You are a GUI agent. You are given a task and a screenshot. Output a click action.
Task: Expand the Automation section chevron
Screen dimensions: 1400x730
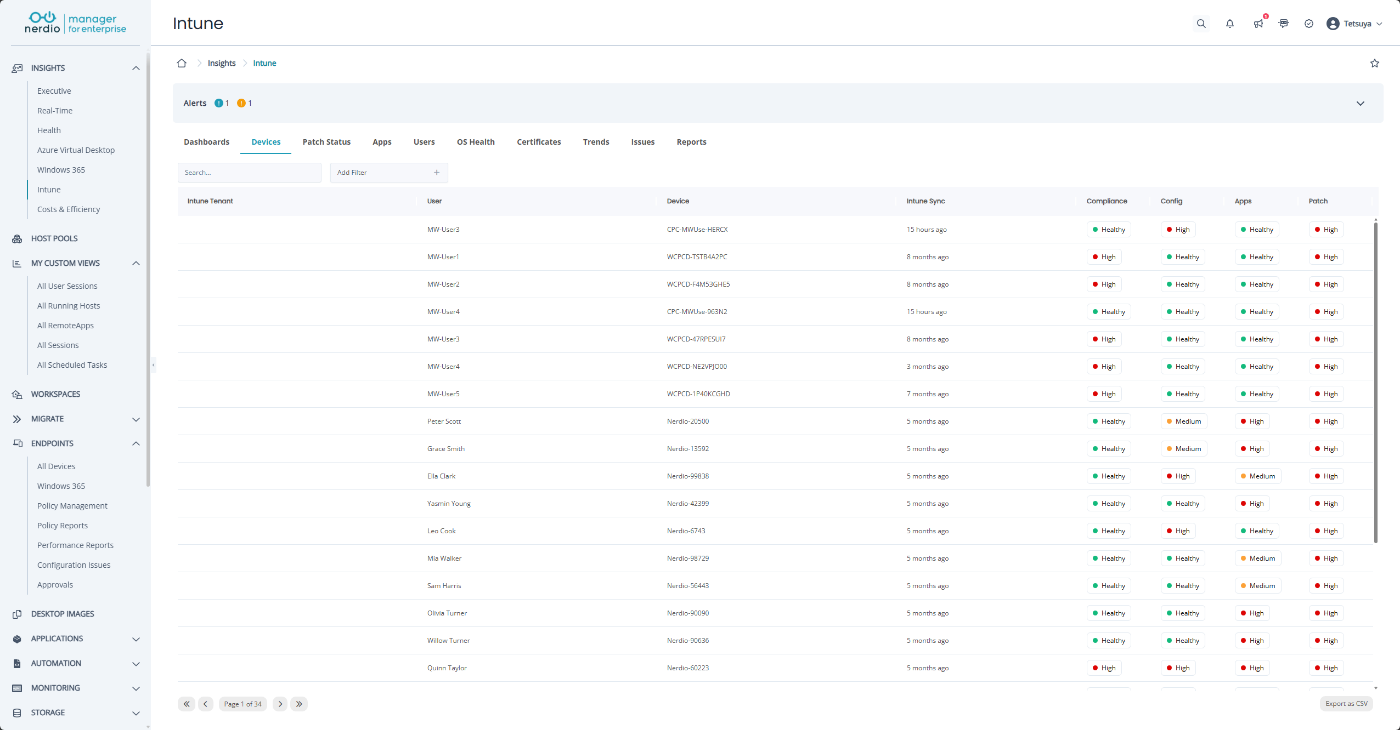(136, 663)
